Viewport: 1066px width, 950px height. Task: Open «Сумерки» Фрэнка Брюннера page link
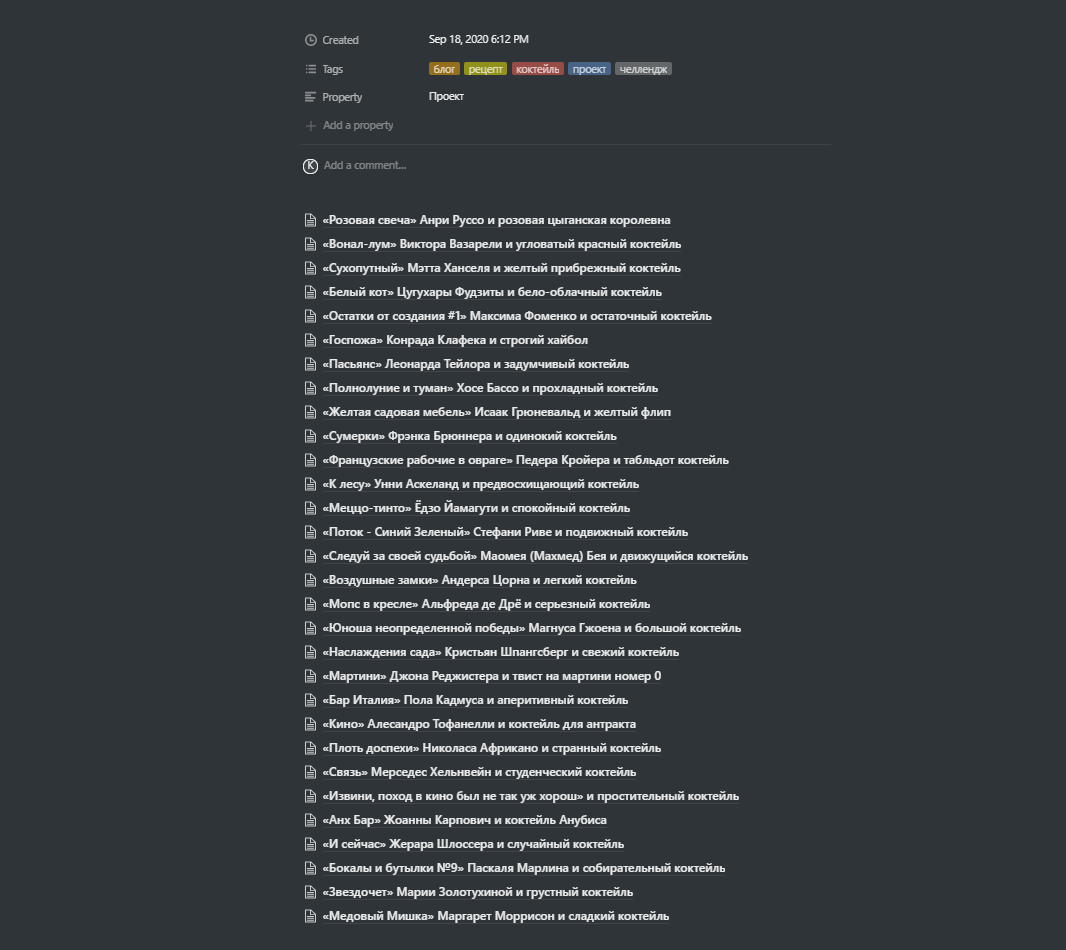pos(470,436)
